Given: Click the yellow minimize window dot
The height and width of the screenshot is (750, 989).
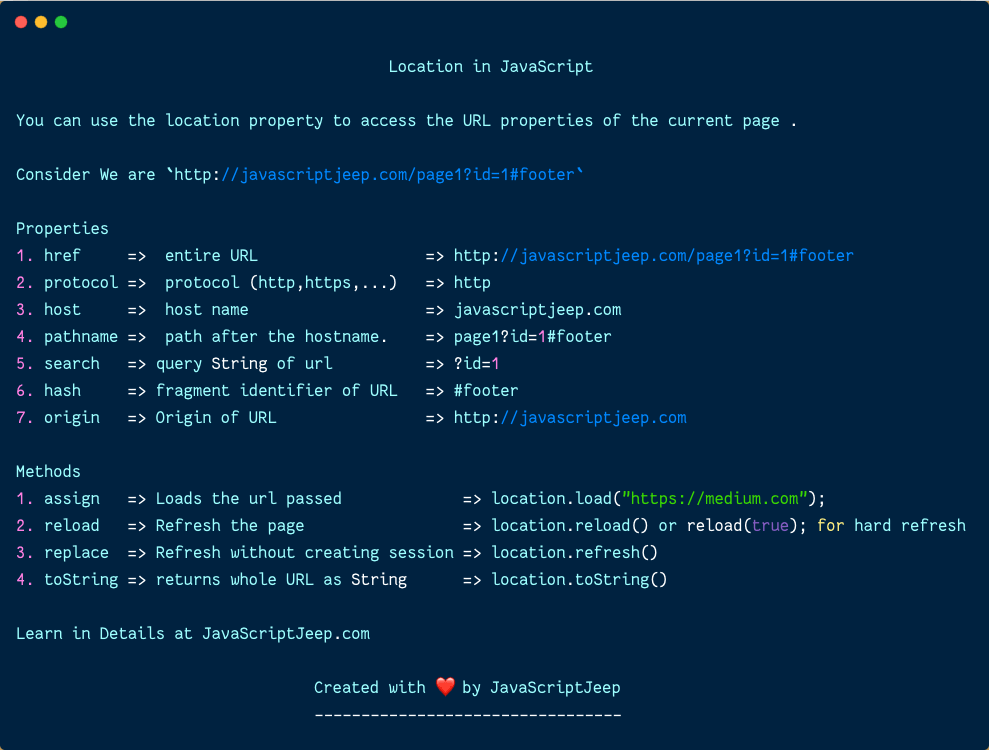Looking at the screenshot, I should pos(41,22).
